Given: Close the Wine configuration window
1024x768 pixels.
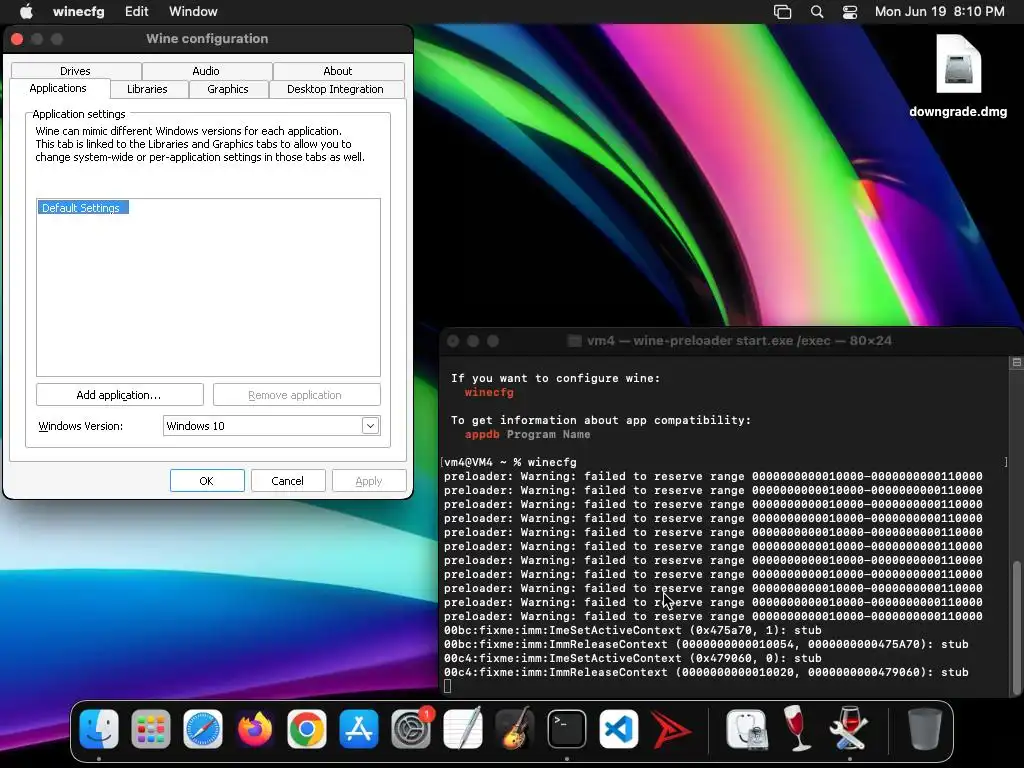Looking at the screenshot, I should point(17,39).
